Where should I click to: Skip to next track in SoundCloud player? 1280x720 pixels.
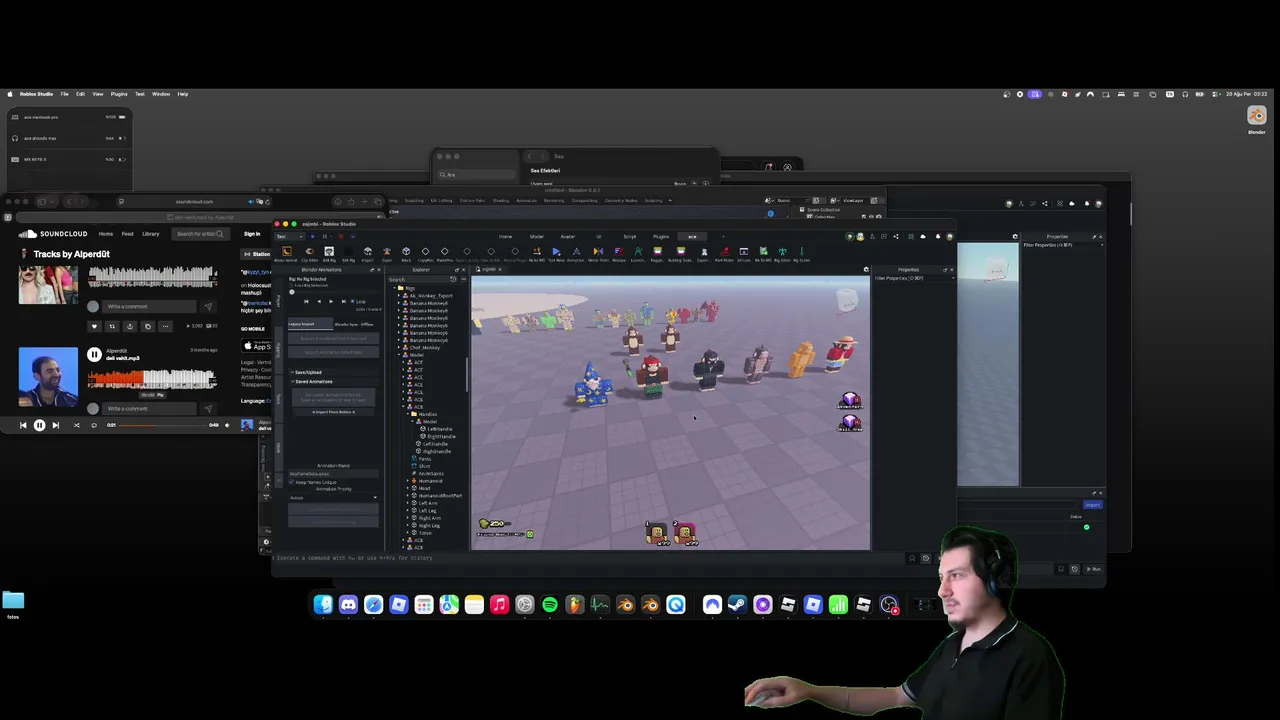[55, 425]
